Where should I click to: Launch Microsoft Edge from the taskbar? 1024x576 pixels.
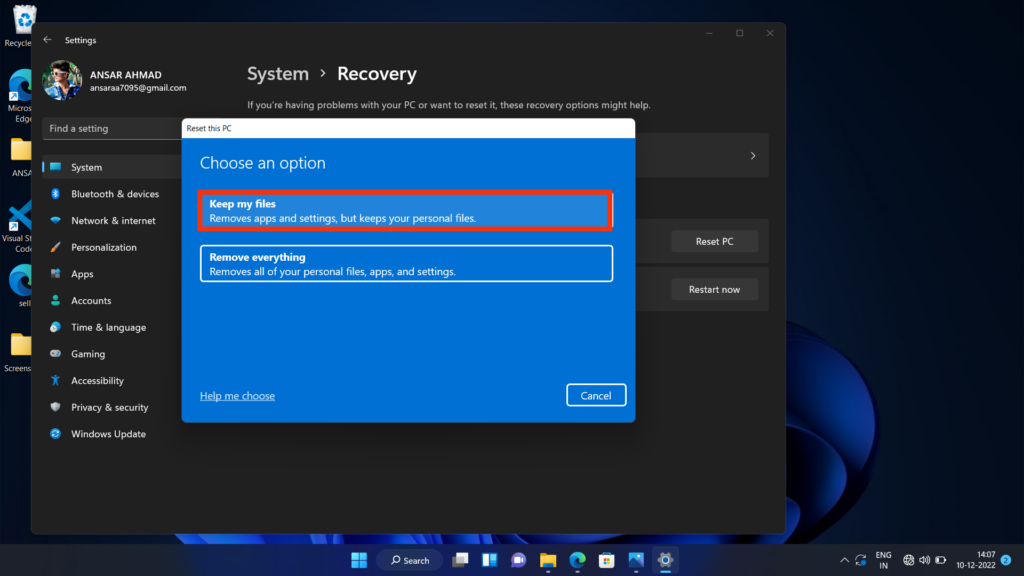tap(577, 560)
